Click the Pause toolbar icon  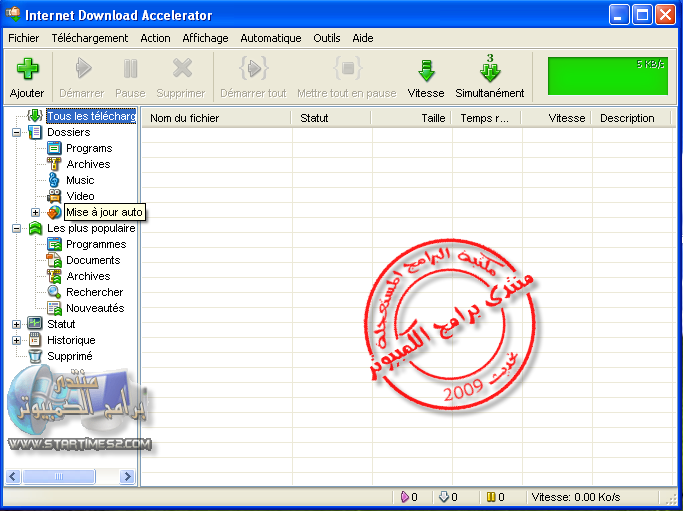coord(130,68)
